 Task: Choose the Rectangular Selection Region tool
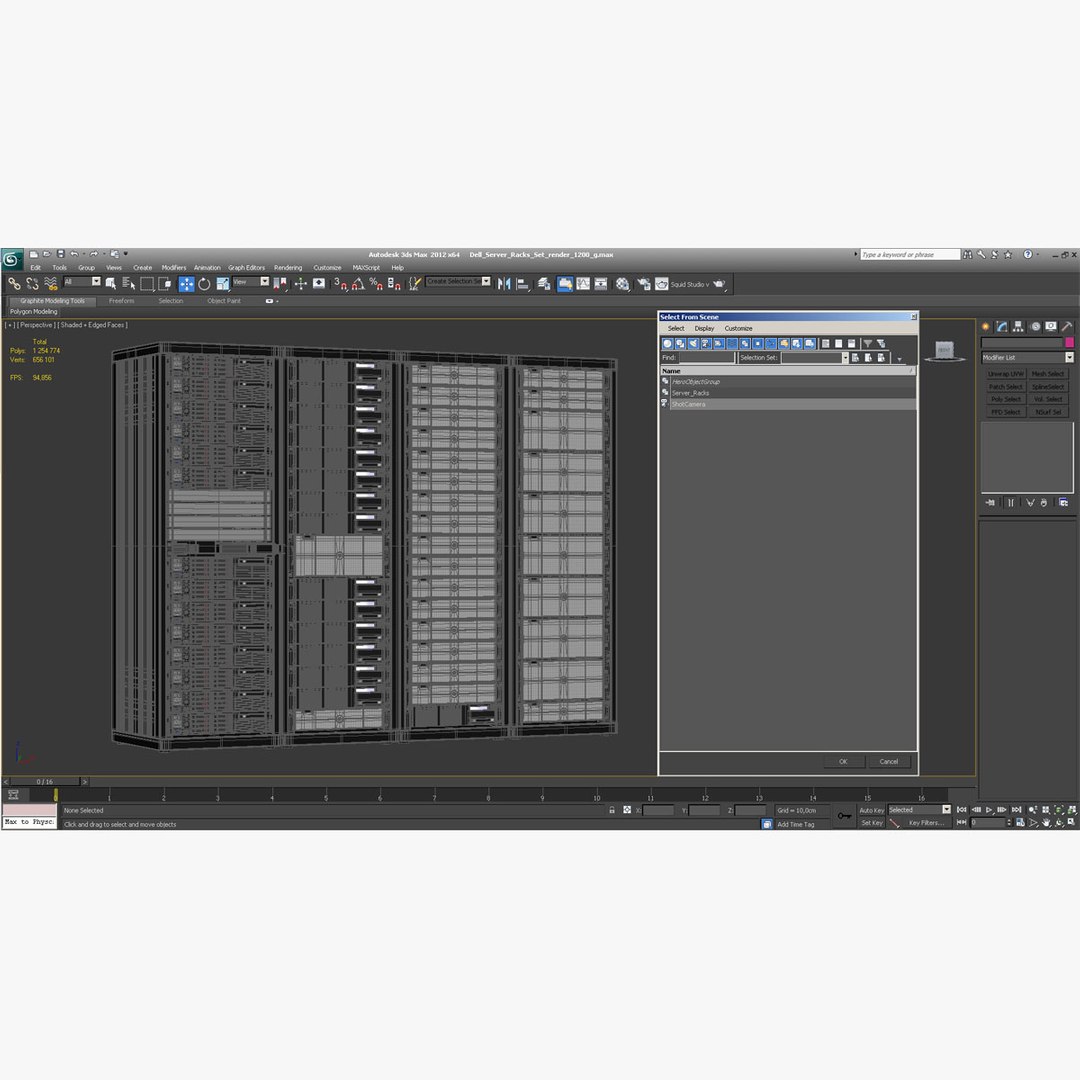click(x=147, y=283)
